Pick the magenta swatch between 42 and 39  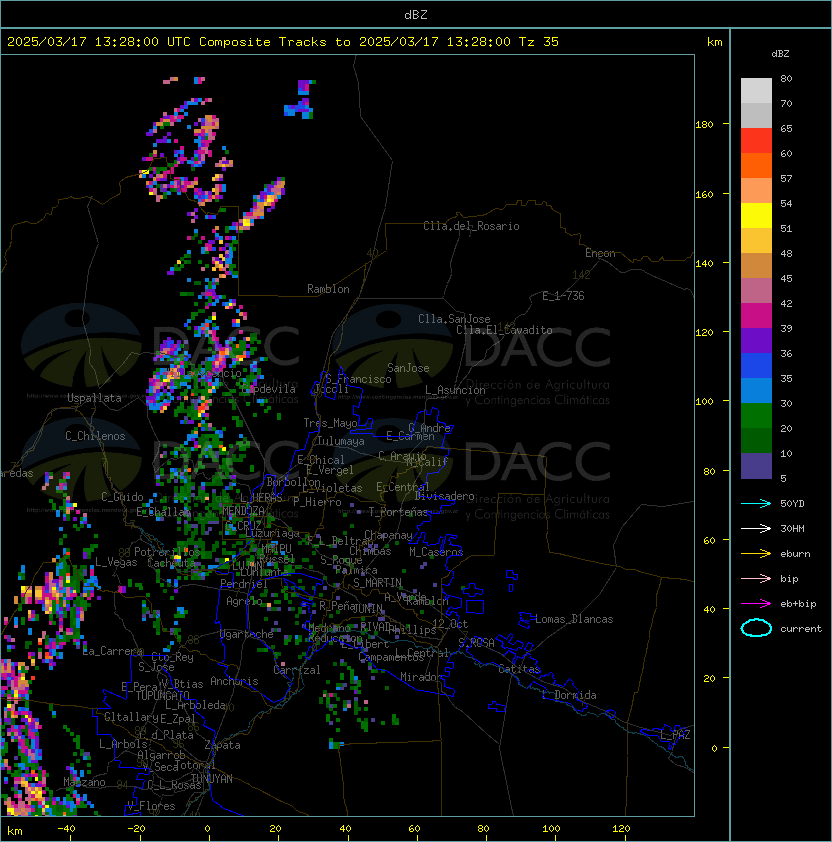(x=756, y=316)
